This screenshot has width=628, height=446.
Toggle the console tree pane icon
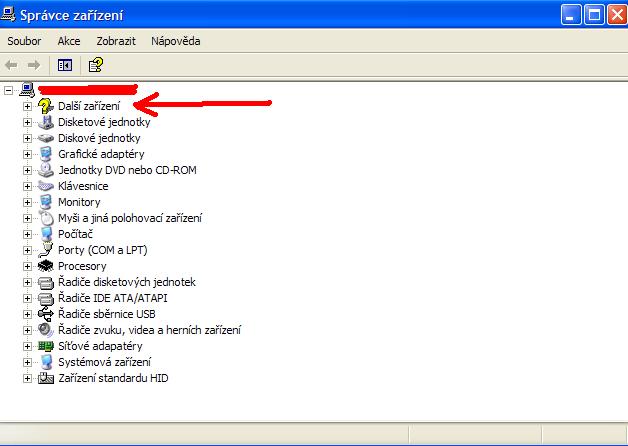65,65
